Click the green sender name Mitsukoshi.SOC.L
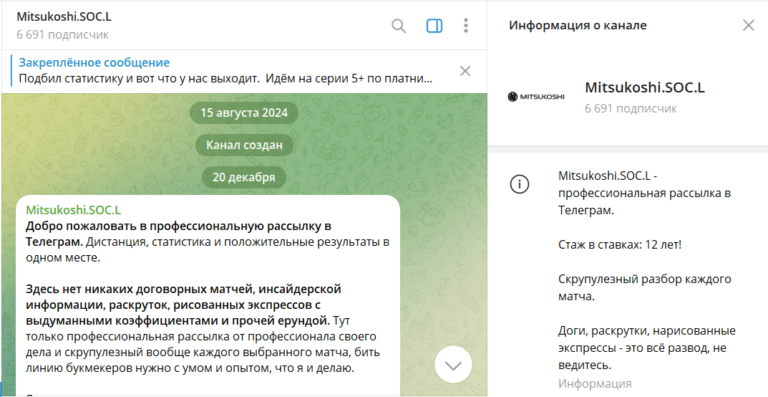 click(73, 210)
